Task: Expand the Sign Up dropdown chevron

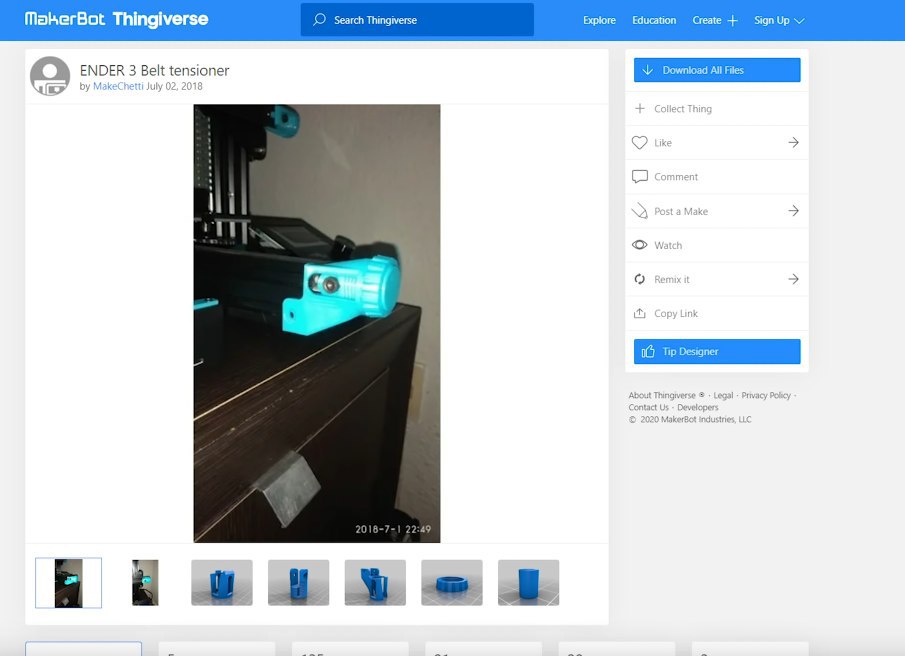Action: [x=799, y=21]
